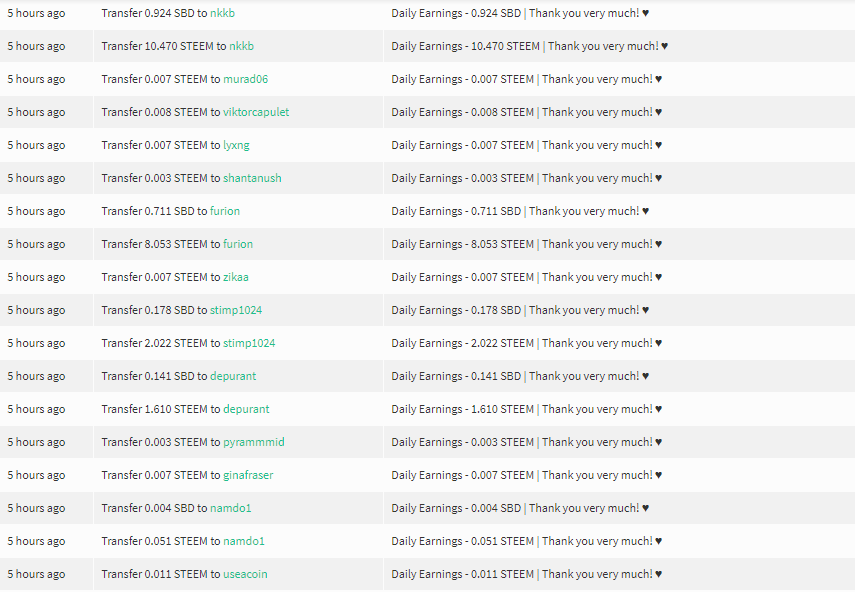Click '5 hours ago' in zikaa row
The height and width of the screenshot is (592, 855).
pyautogui.click(x=37, y=277)
